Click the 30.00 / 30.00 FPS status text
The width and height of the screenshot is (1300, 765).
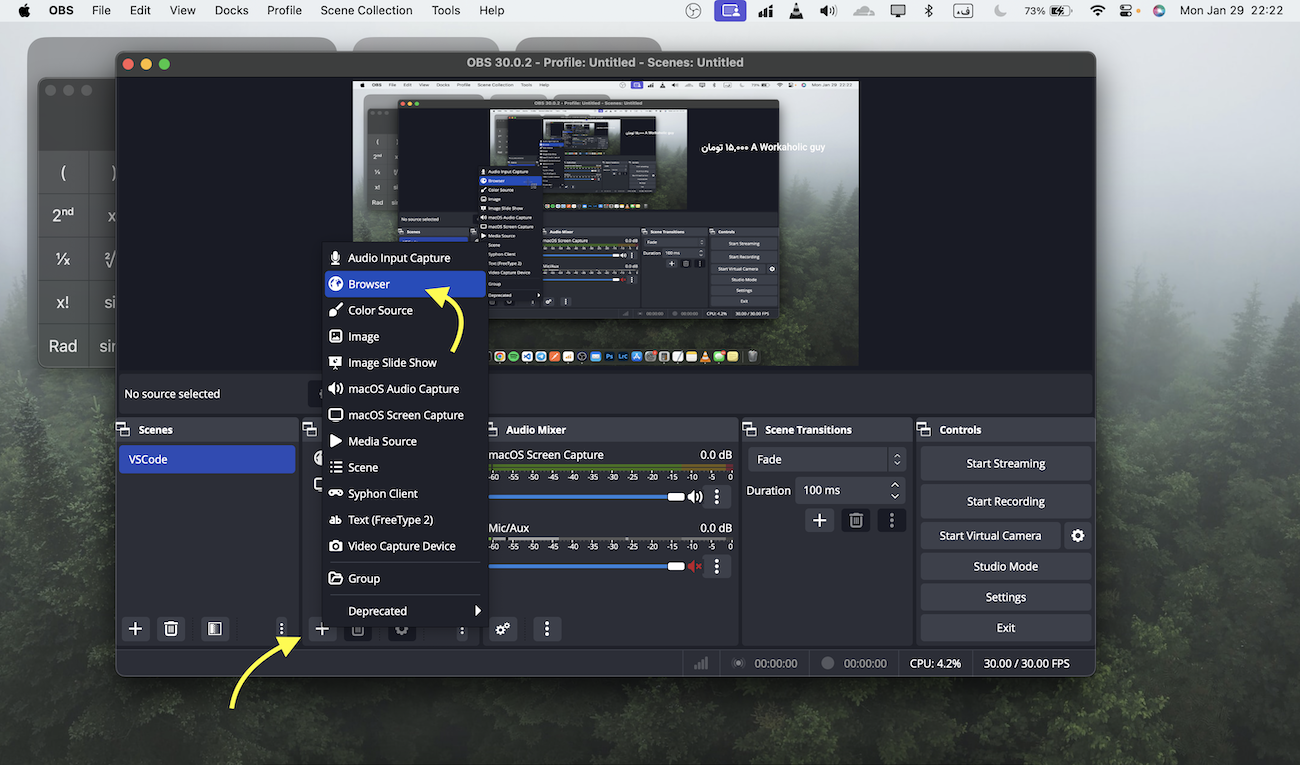[x=1026, y=663]
